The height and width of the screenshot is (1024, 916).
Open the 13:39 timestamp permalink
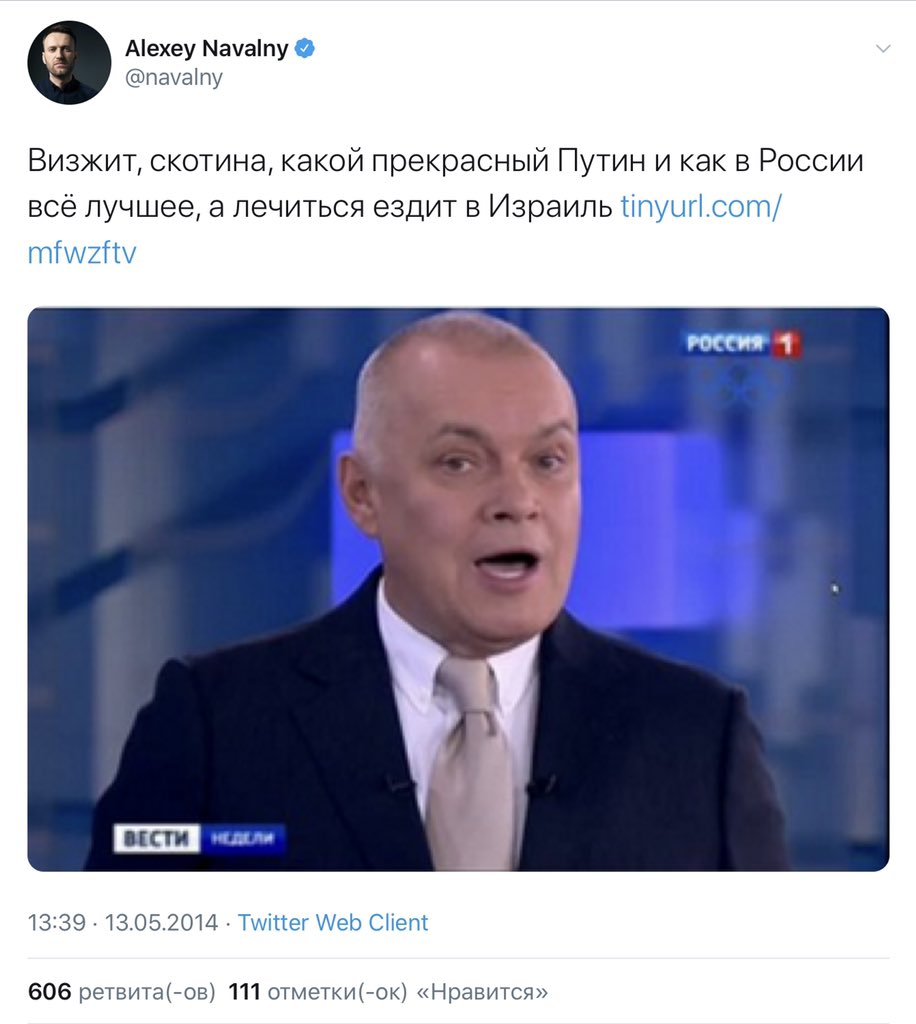57,922
